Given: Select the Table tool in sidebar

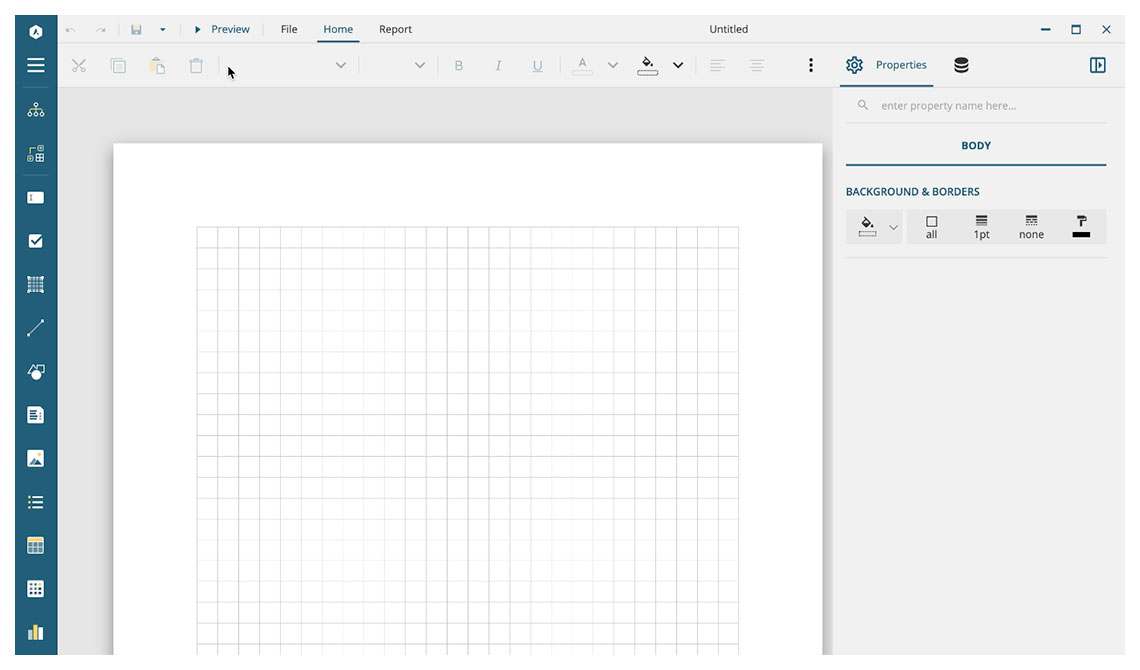Looking at the screenshot, I should point(36,546).
